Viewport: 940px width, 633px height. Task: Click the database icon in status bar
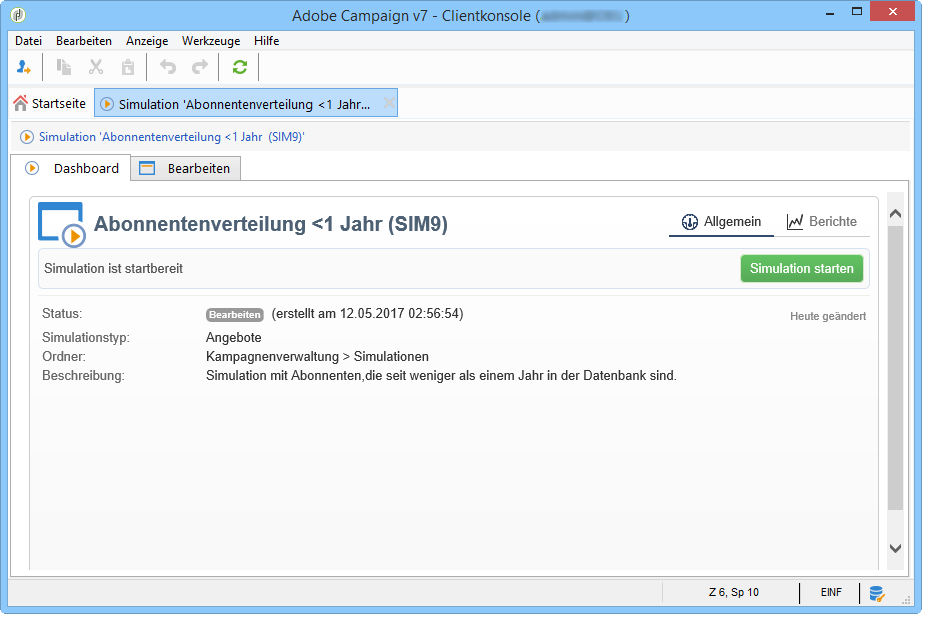(877, 593)
